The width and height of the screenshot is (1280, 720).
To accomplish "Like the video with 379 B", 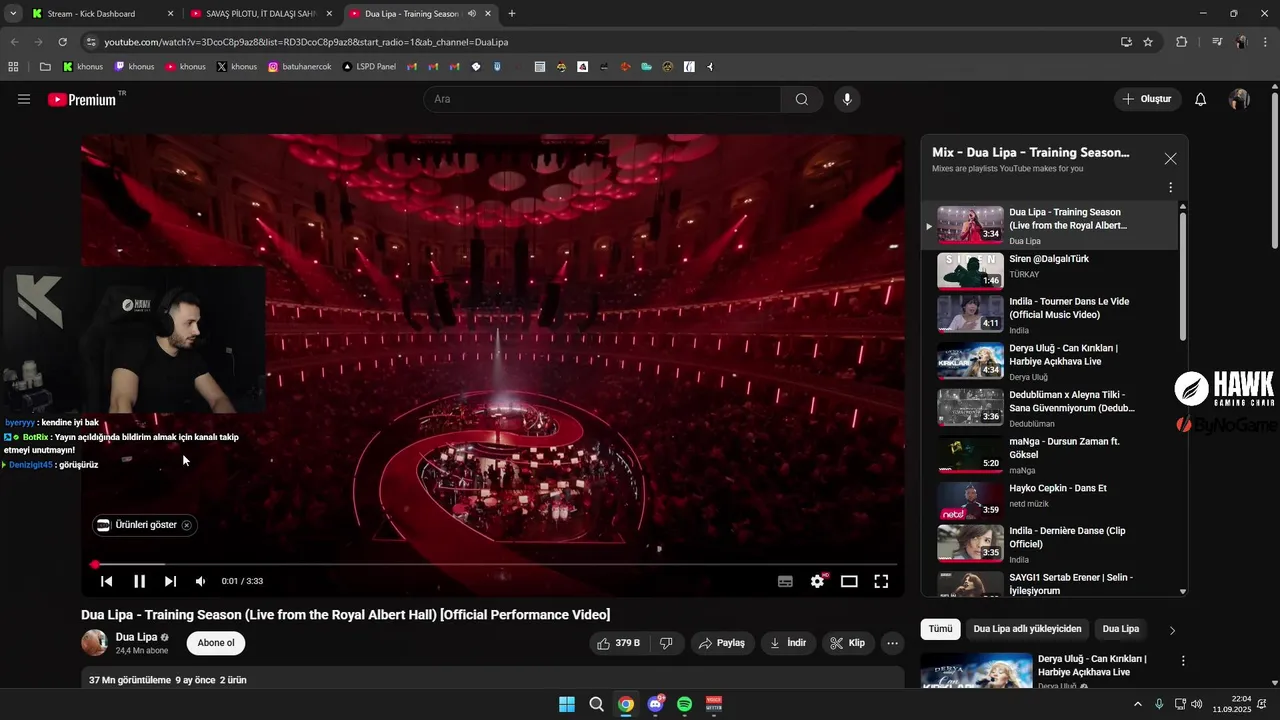I will pos(618,643).
